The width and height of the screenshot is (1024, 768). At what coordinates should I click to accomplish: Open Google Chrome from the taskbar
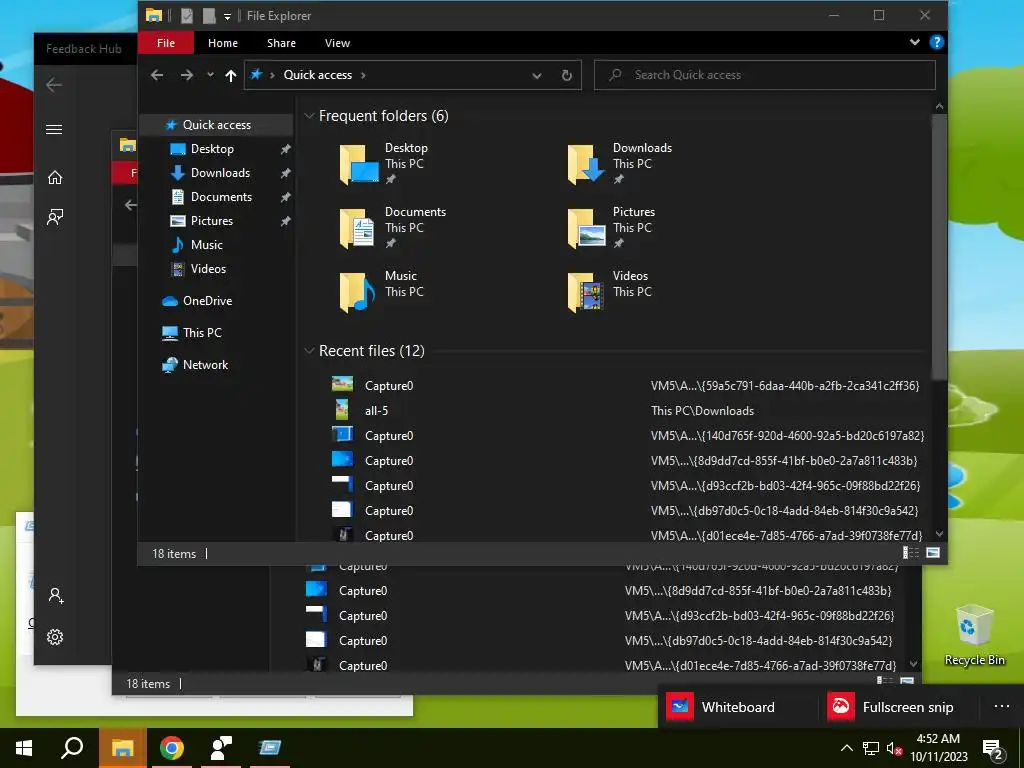coord(172,748)
